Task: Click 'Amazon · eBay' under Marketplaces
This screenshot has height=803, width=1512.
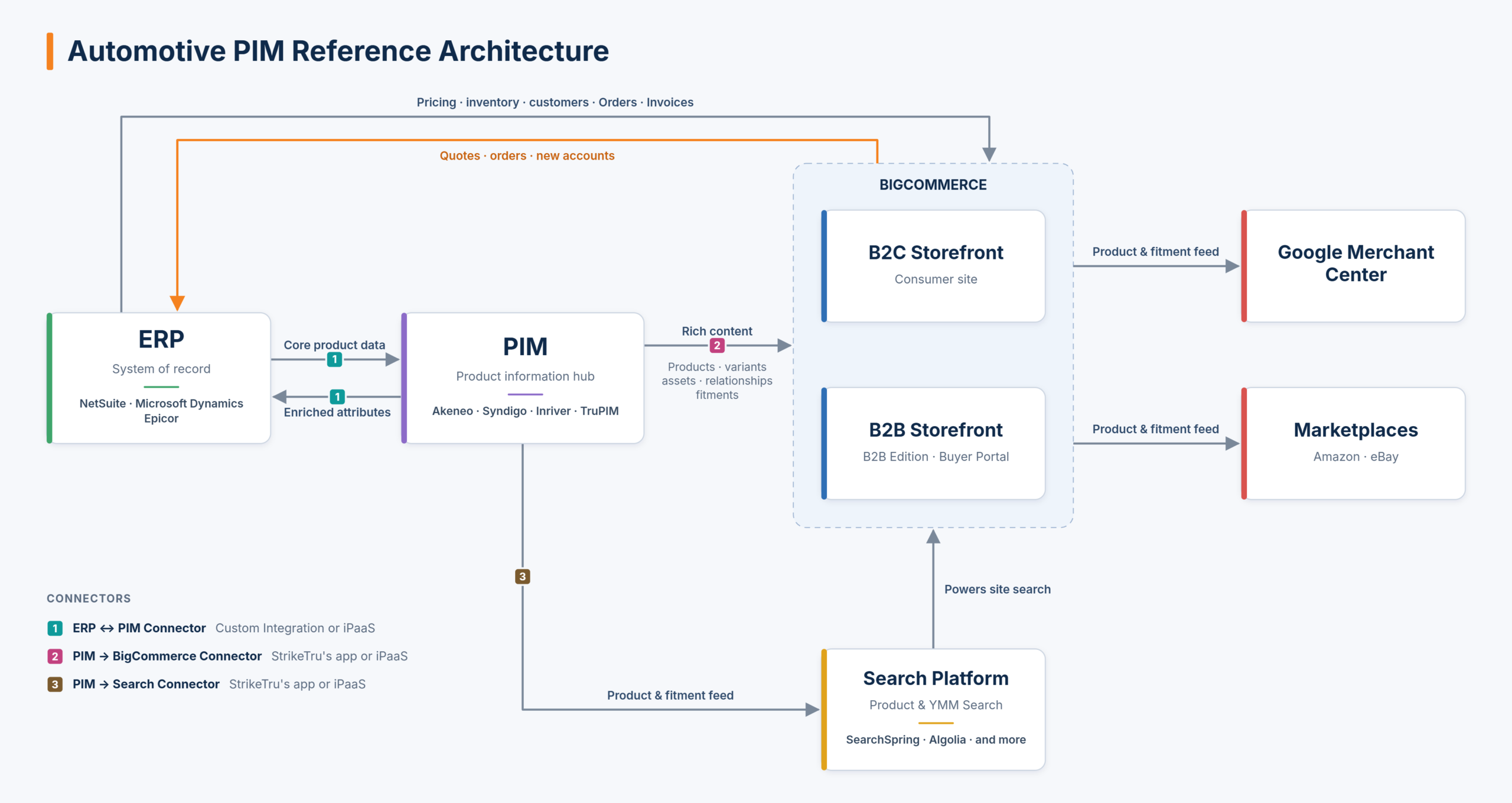Action: 1355,457
